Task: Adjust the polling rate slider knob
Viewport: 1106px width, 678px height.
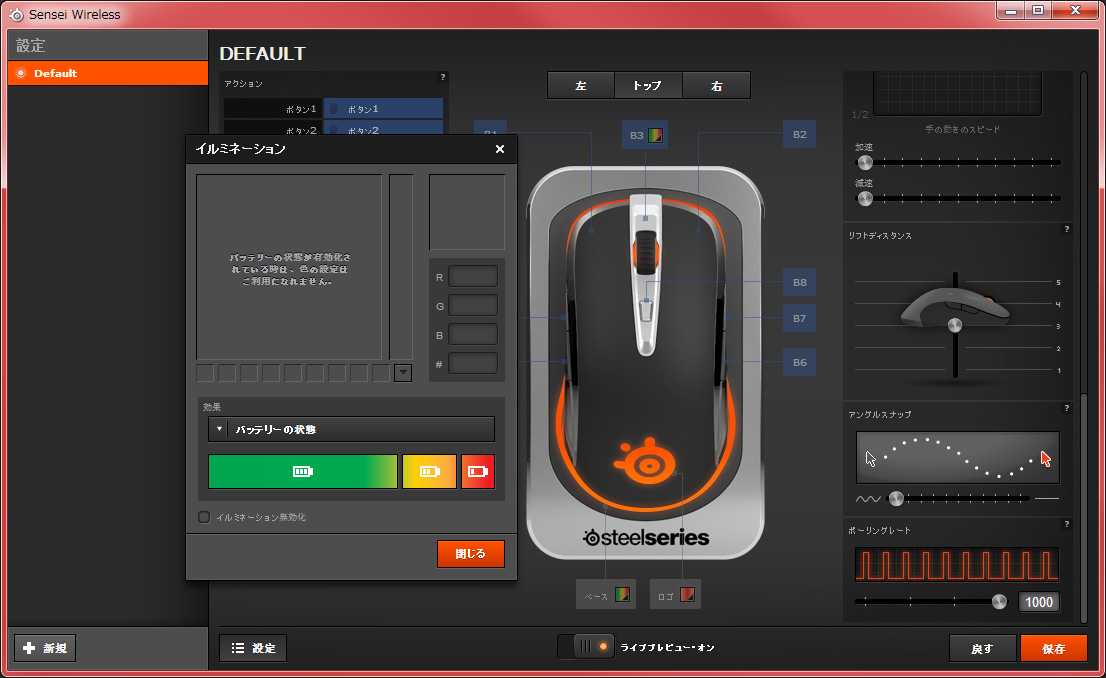Action: click(x=999, y=602)
